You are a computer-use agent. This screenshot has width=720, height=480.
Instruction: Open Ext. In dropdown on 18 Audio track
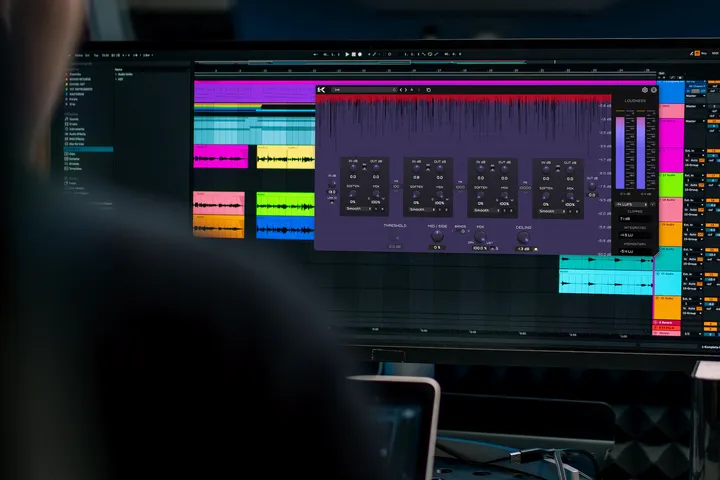click(694, 200)
